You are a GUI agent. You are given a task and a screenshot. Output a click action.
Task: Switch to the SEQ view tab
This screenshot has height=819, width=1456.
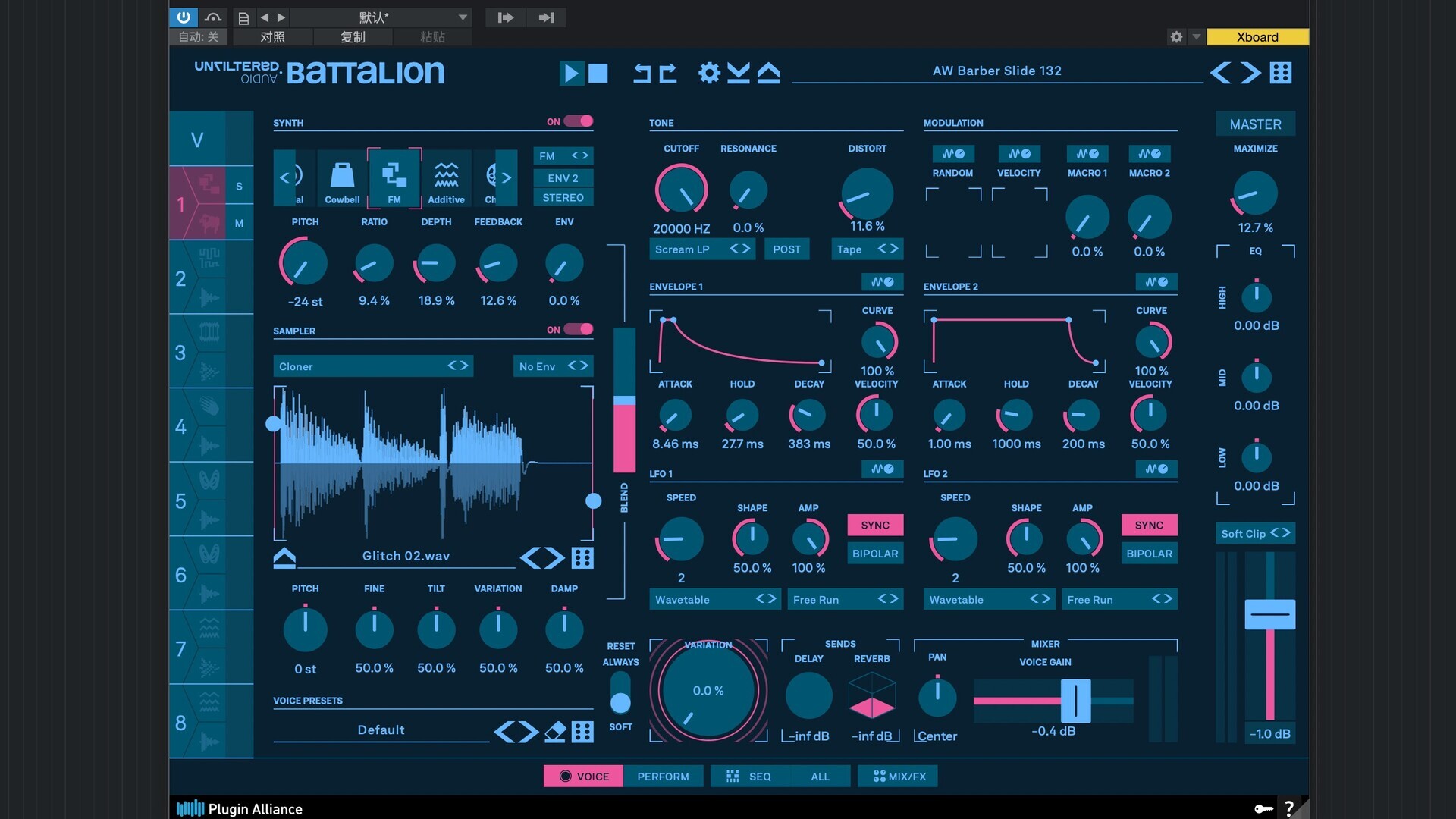749,777
